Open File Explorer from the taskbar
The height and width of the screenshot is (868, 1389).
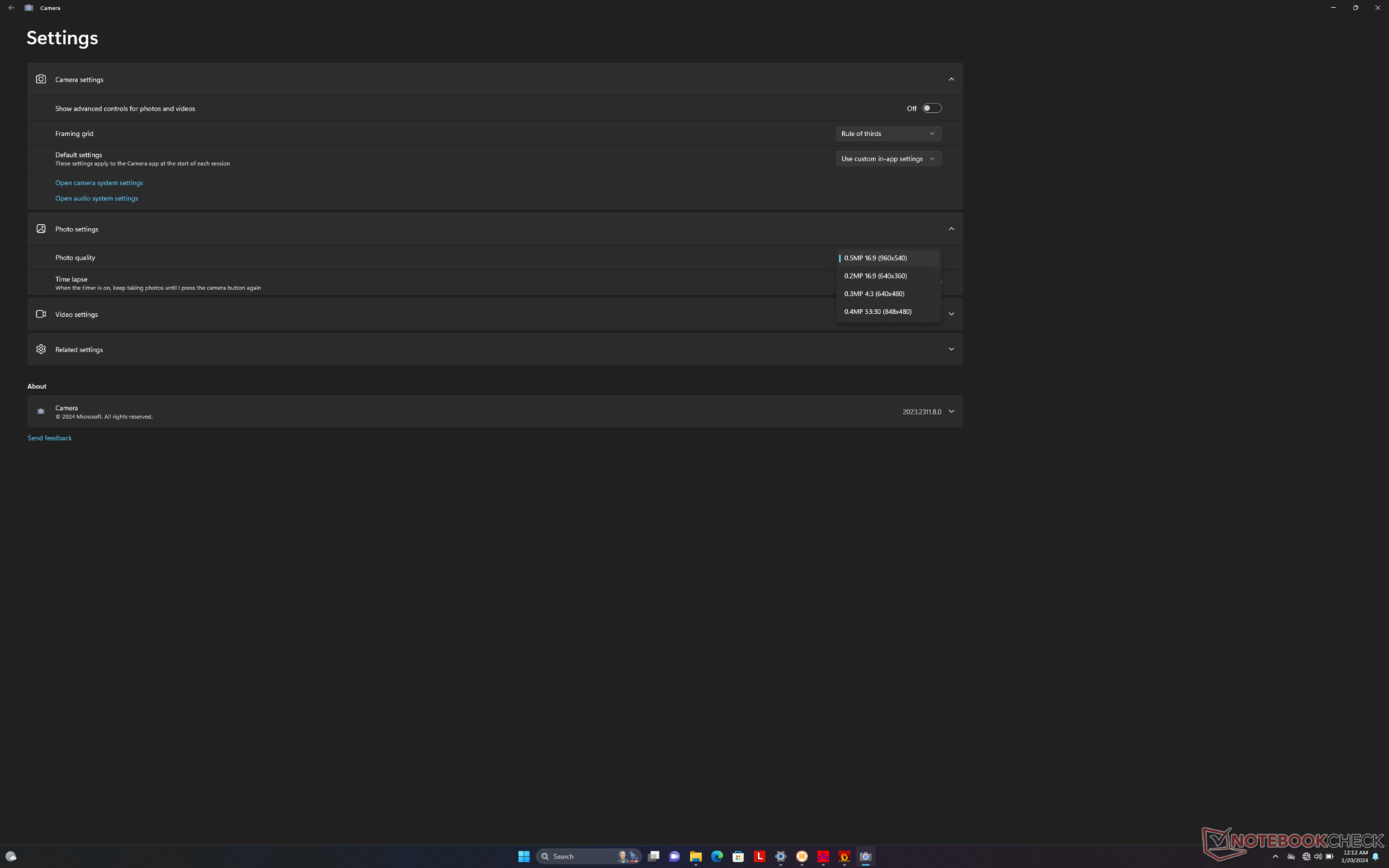pos(696,856)
